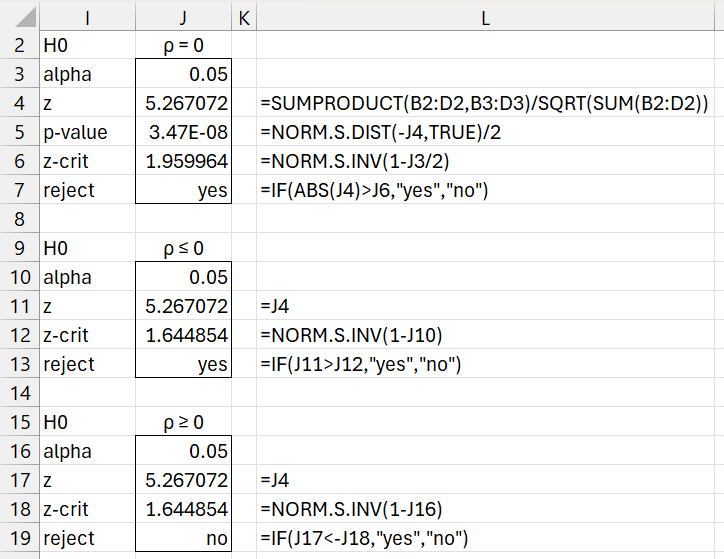724x559 pixels.
Task: Select the =IF(ABS(J4)>J6) formula cell
Action: 373,190
